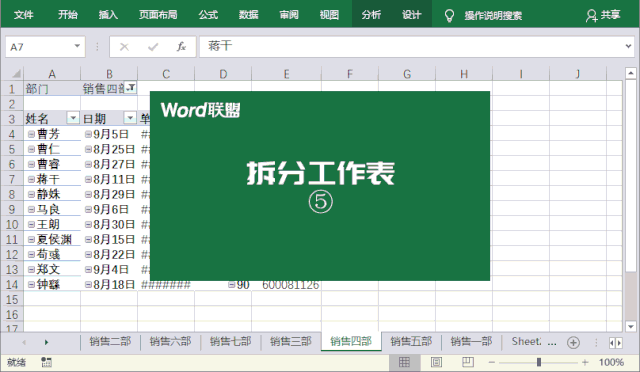Collapse the 9月5日 date group
Viewport: 640px width, 372px height.
pyautogui.click(x=88, y=134)
